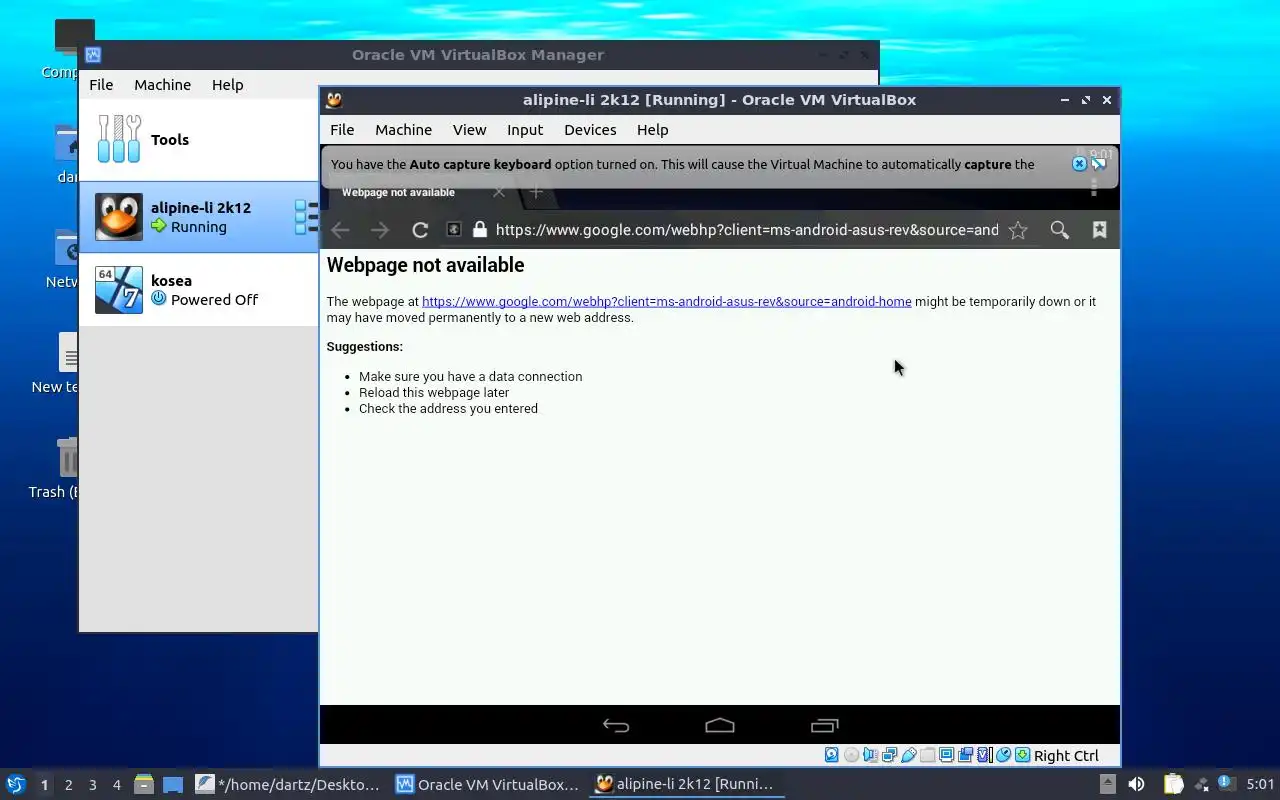Click the CPU virtualization status icon
This screenshot has height=800, width=1280.
click(985, 755)
